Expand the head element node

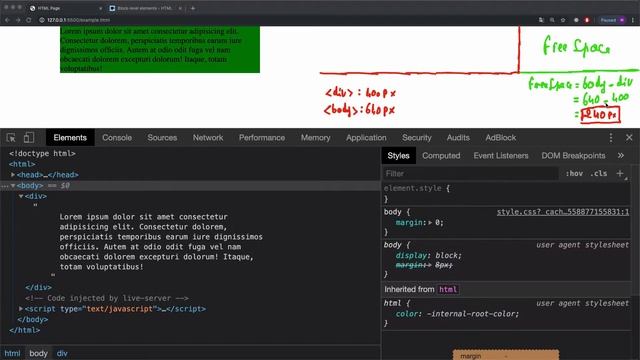click(x=13, y=175)
